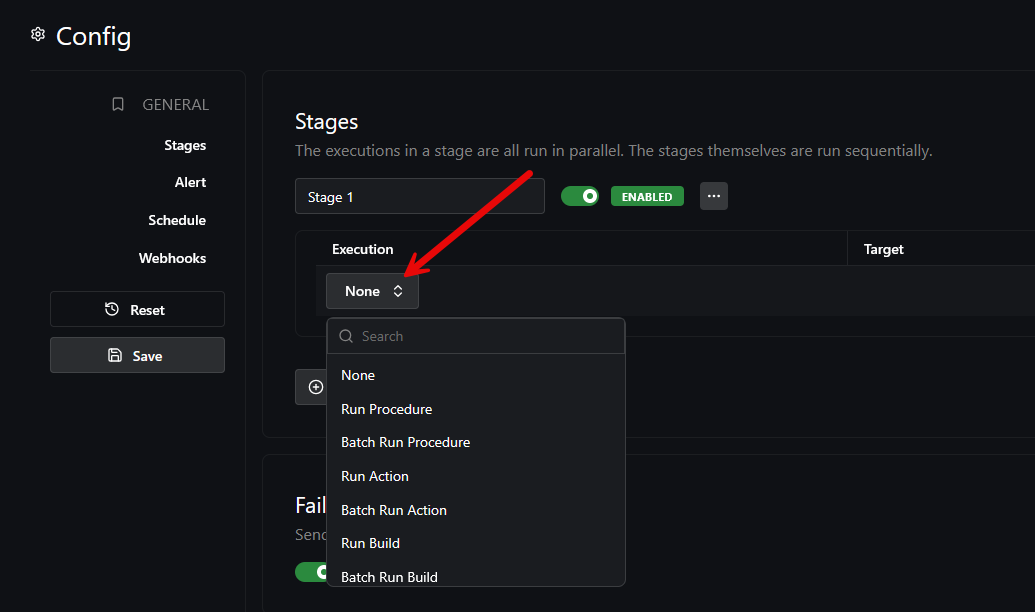Click the Save button
Viewport: 1035px width, 612px height.
137,355
